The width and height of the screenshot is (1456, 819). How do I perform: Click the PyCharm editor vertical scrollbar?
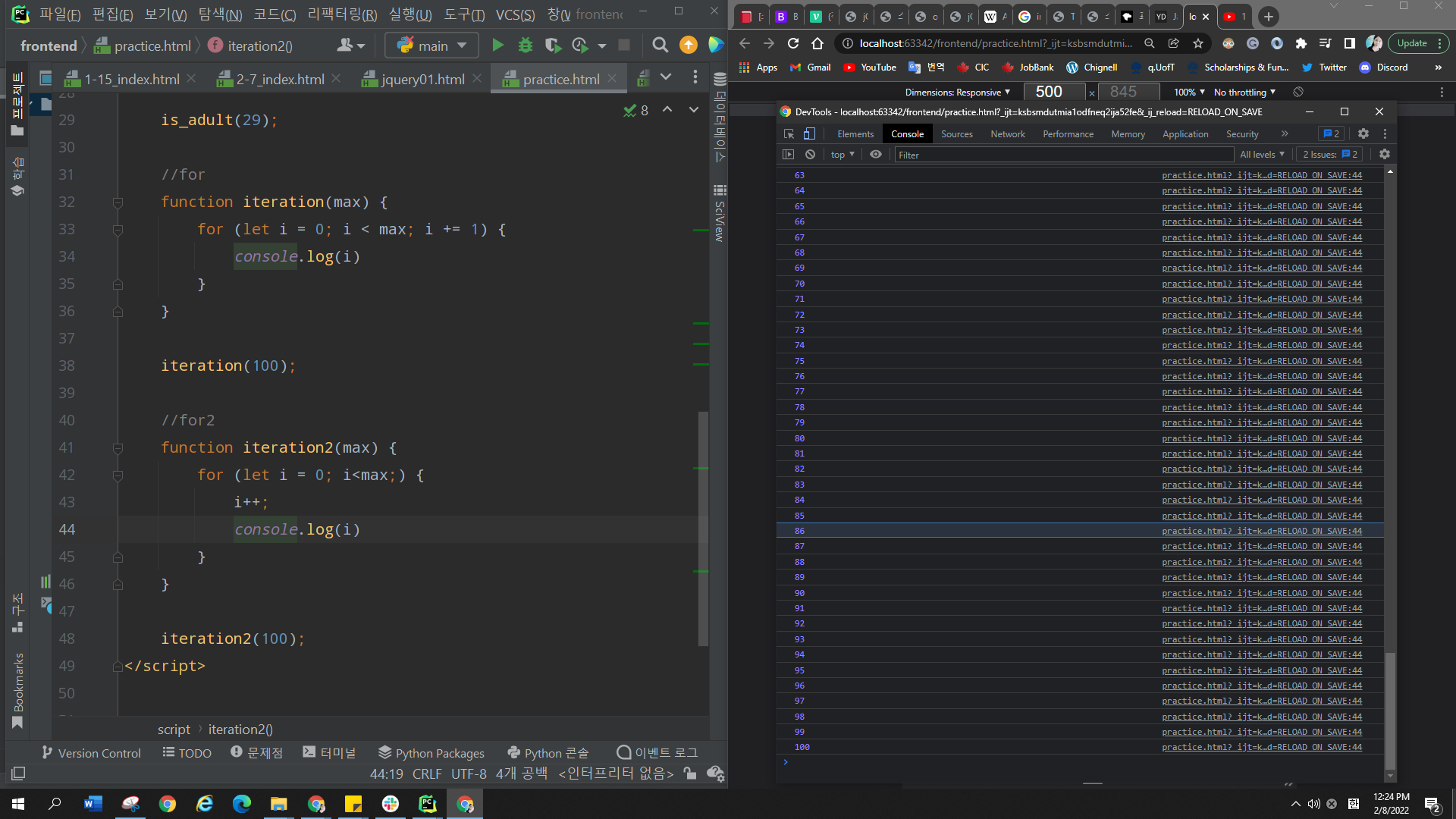703,529
